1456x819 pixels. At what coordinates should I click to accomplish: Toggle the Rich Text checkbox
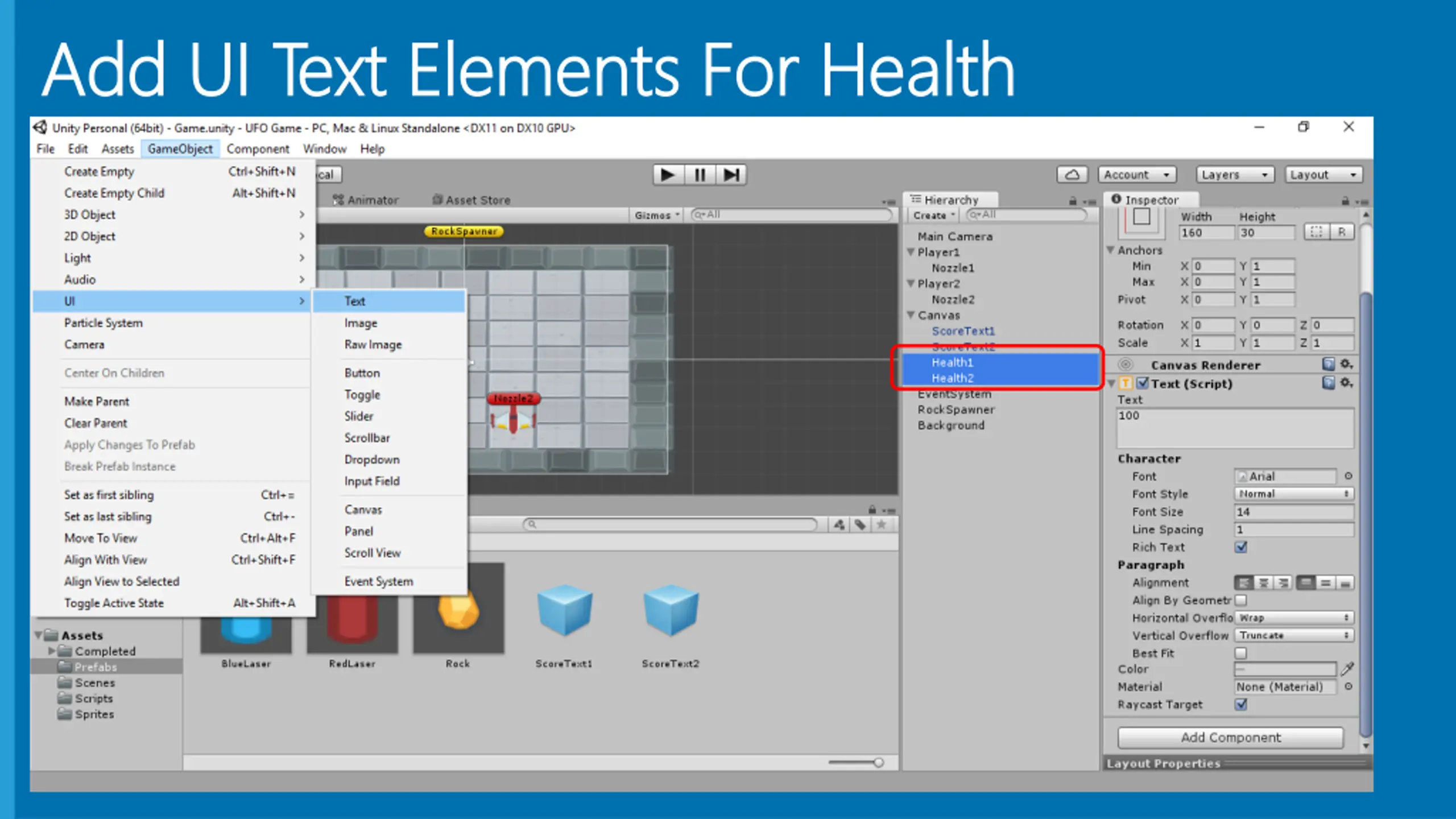pos(1241,547)
